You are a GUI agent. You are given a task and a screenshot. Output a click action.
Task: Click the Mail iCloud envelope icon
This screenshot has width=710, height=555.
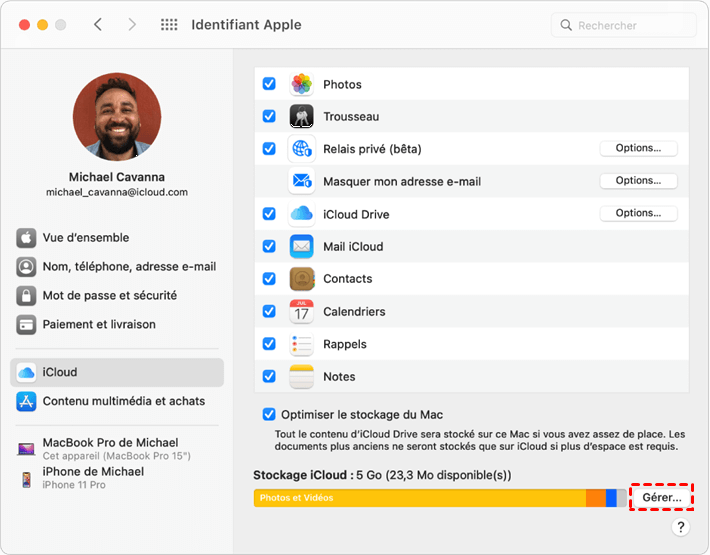point(301,246)
